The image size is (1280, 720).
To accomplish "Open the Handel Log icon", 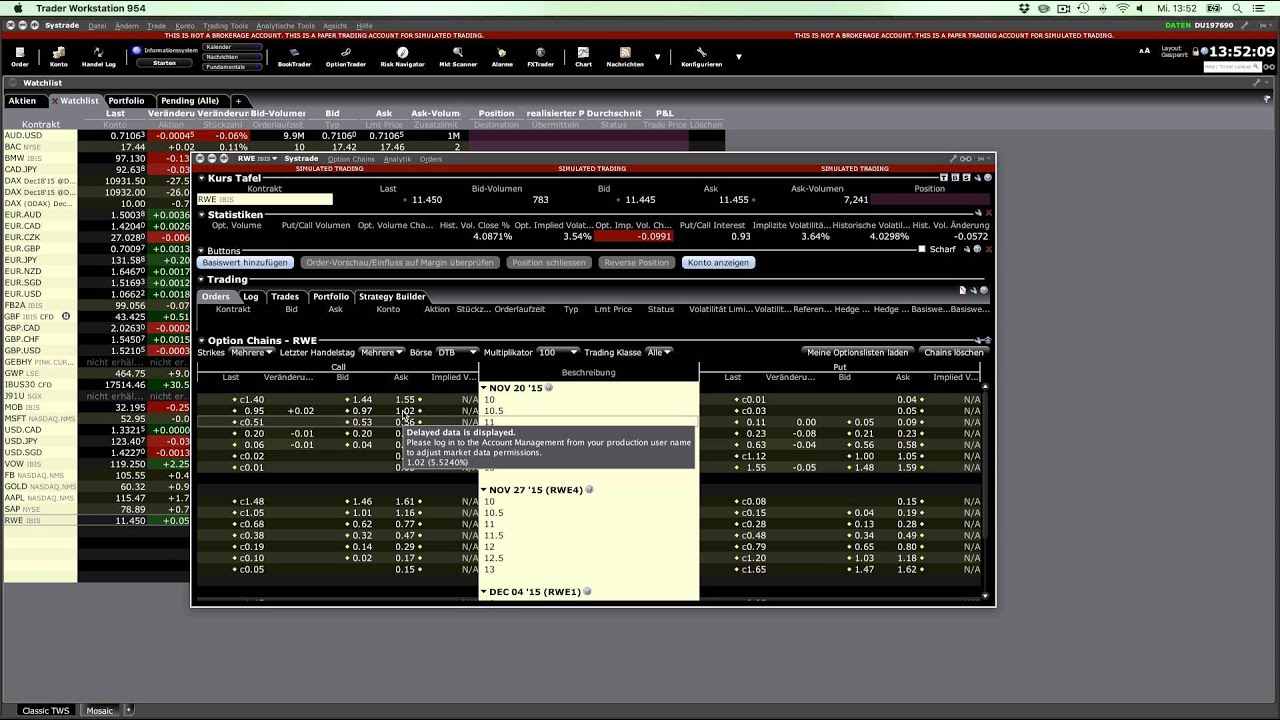I will tap(98, 57).
